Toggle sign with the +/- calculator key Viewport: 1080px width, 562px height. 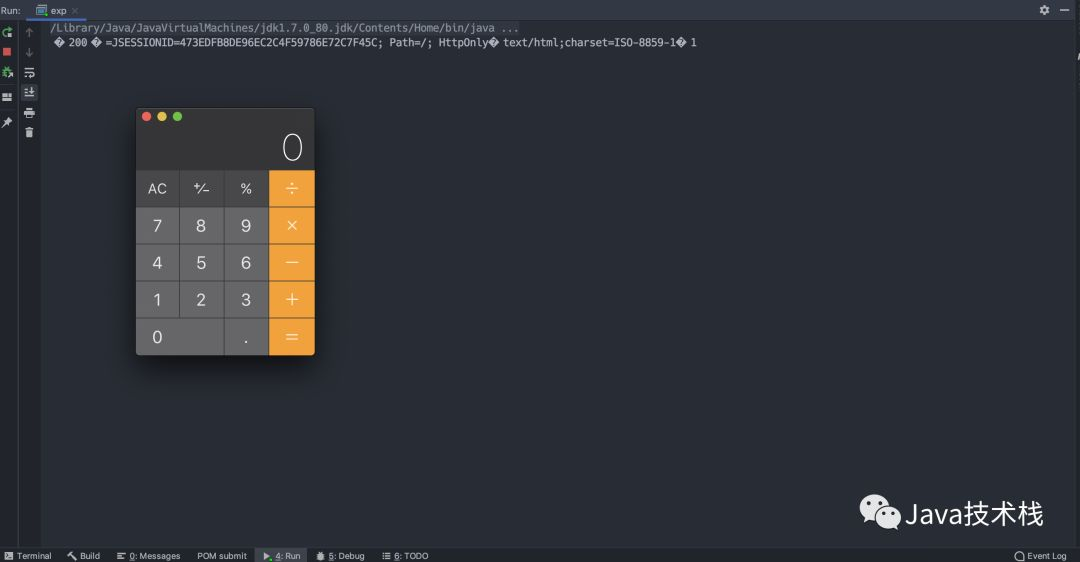201,188
